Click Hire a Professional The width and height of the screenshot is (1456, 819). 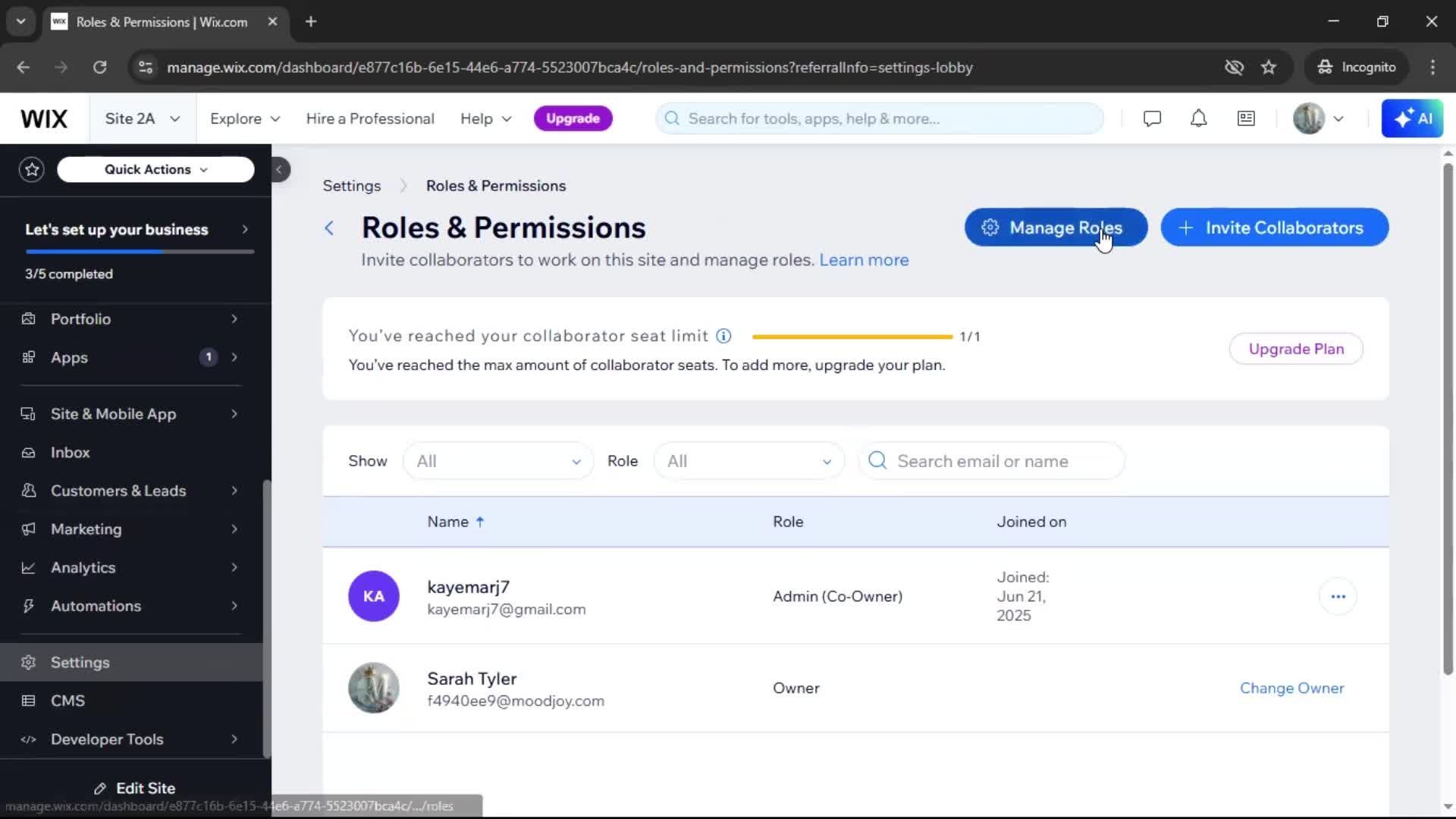370,118
